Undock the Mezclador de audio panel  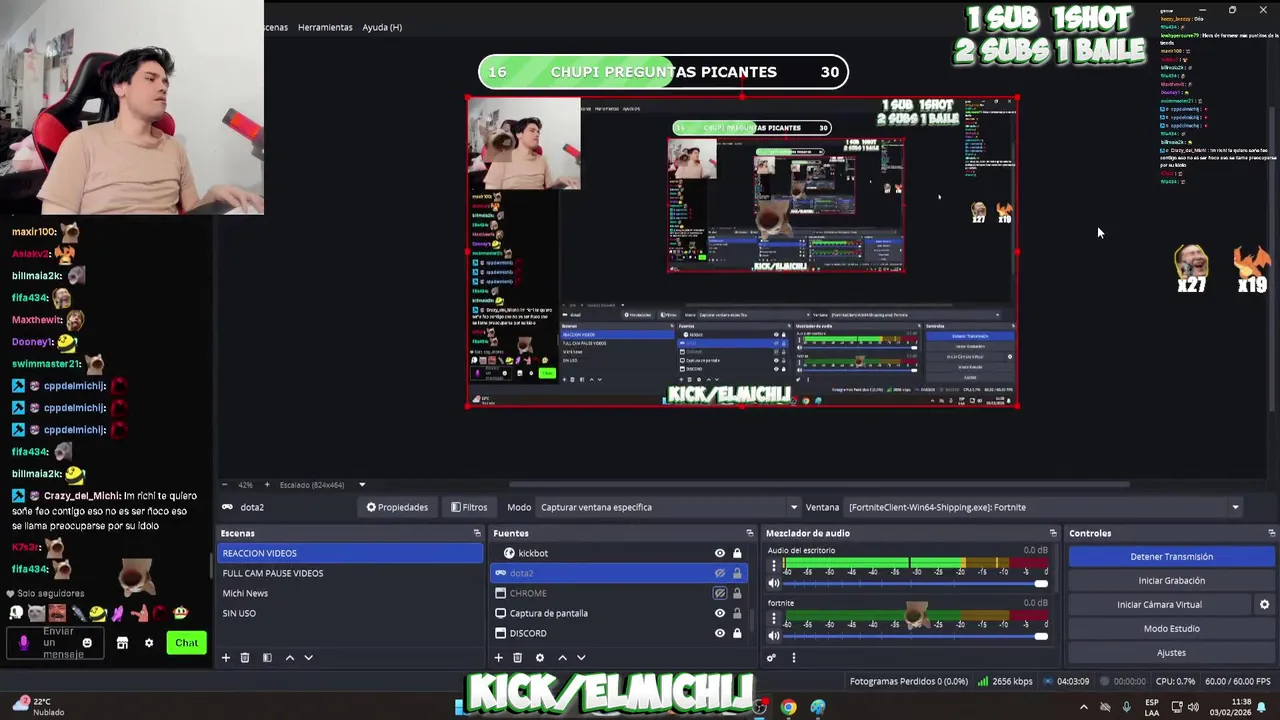(1053, 533)
